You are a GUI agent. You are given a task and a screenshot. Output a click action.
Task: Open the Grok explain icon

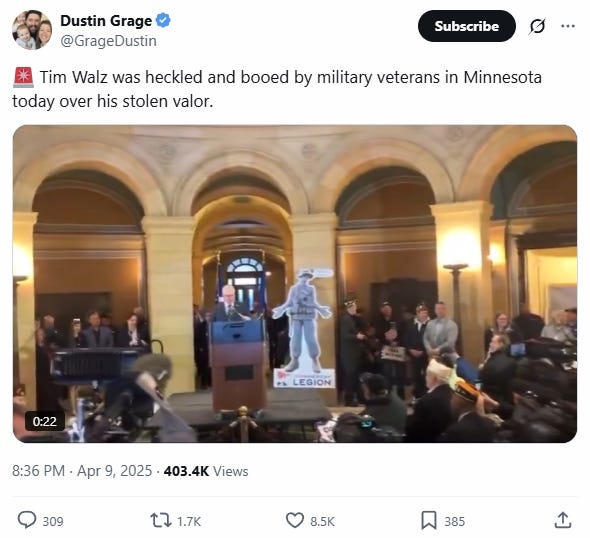537,26
